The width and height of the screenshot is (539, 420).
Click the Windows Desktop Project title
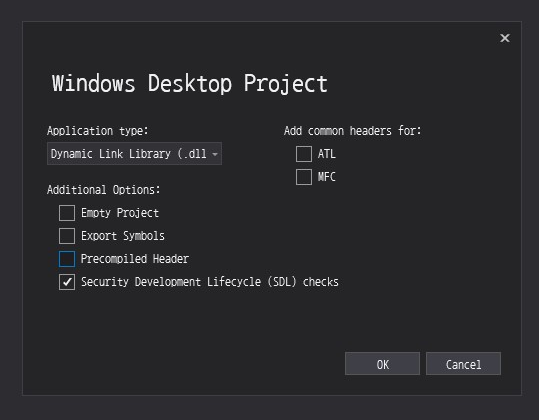pos(189,84)
